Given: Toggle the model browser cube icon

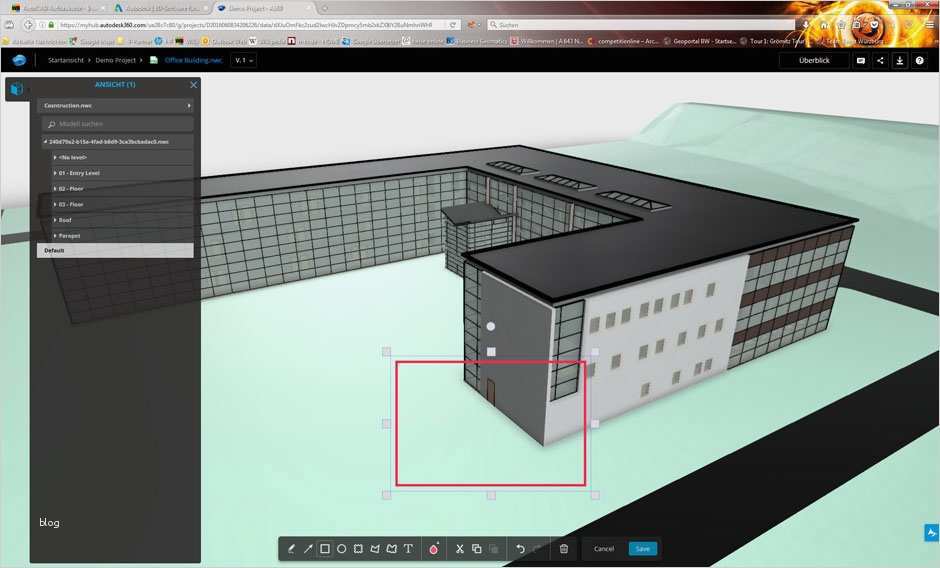Looking at the screenshot, I should pos(17,89).
